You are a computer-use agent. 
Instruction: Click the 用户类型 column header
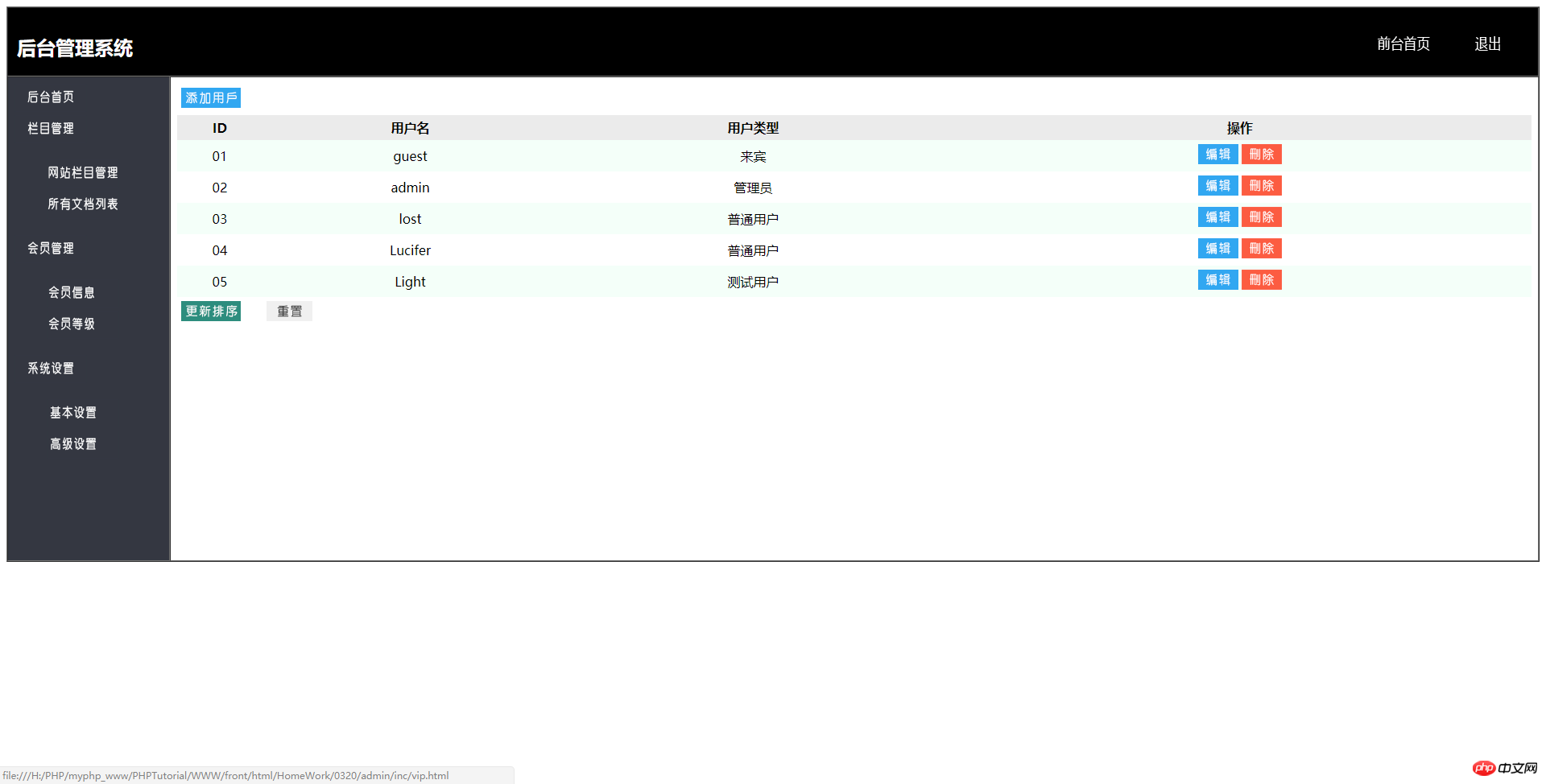753,128
